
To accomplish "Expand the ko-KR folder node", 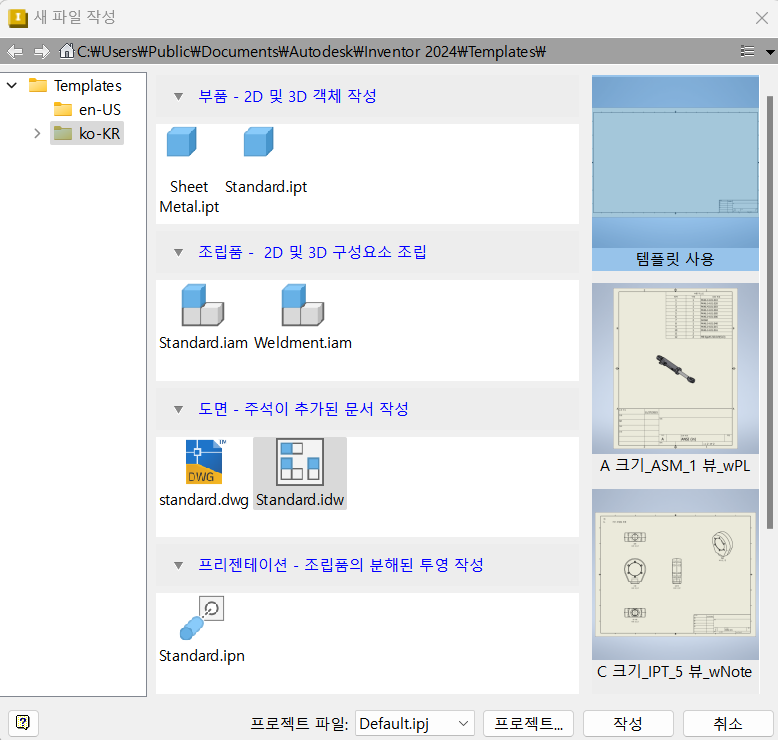I will [x=37, y=134].
